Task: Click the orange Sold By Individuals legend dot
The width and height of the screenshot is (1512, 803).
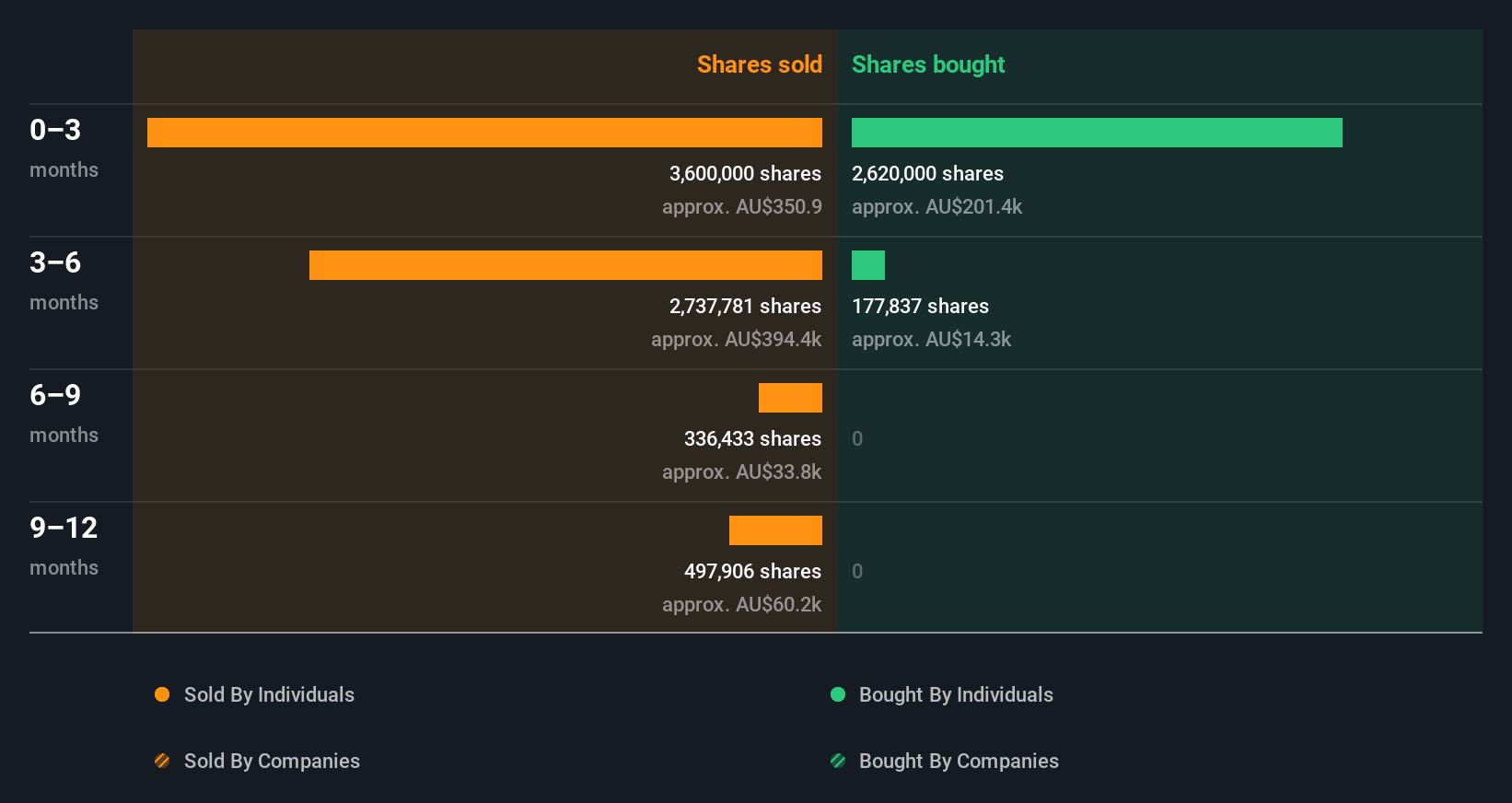Action: pyautogui.click(x=162, y=694)
